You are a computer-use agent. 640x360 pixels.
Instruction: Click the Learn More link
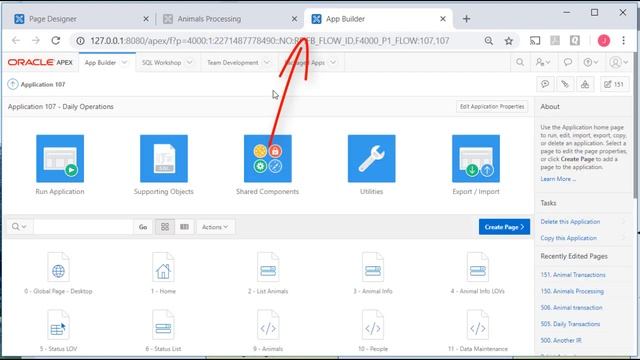(x=558, y=179)
